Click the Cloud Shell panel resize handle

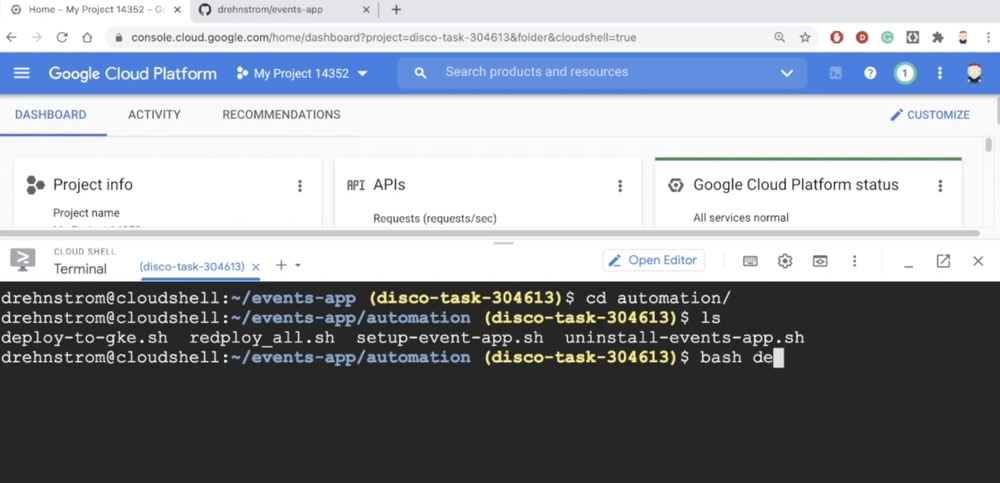pyautogui.click(x=503, y=243)
